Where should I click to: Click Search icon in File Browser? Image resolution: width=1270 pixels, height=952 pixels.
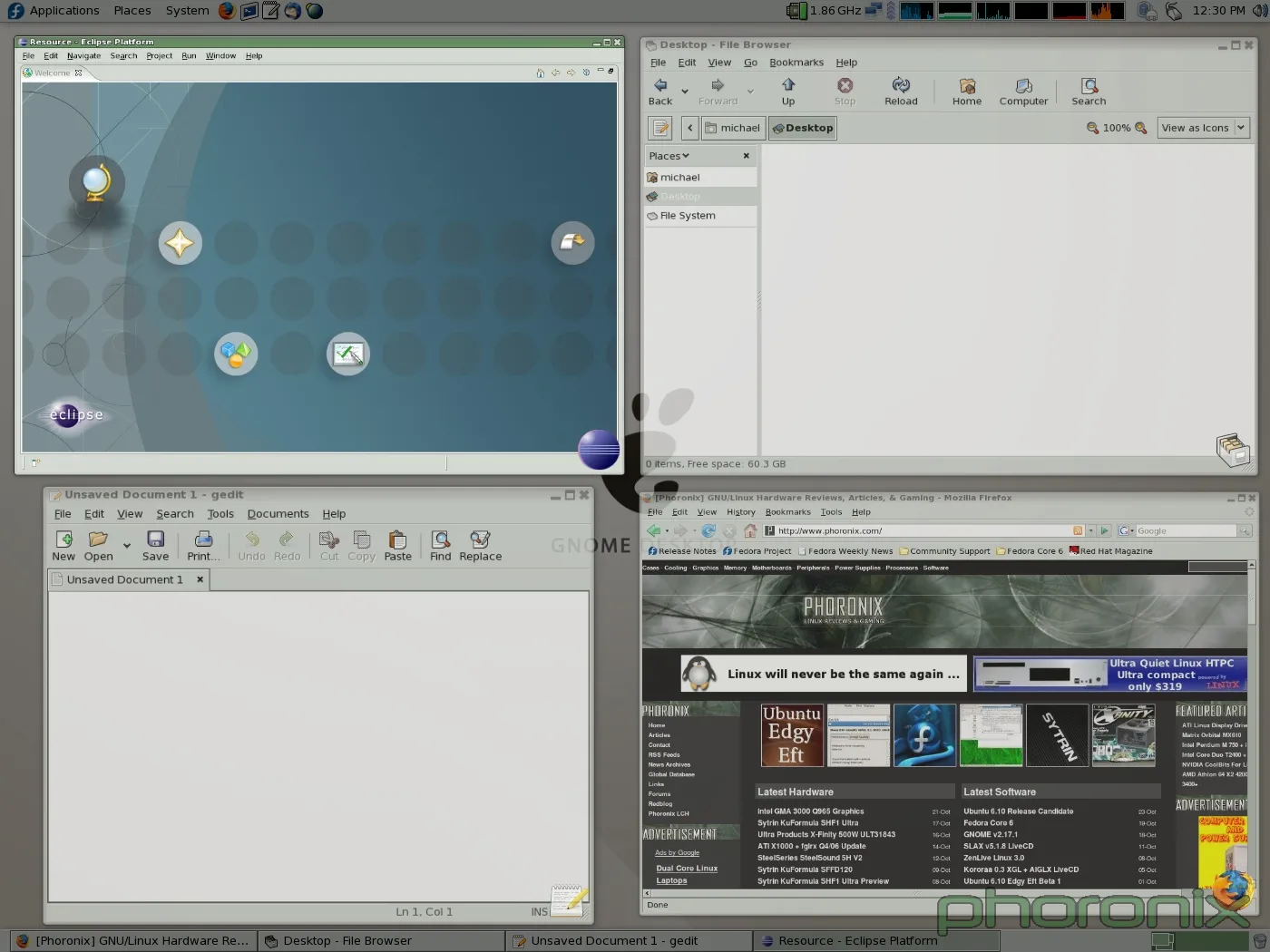click(1089, 92)
